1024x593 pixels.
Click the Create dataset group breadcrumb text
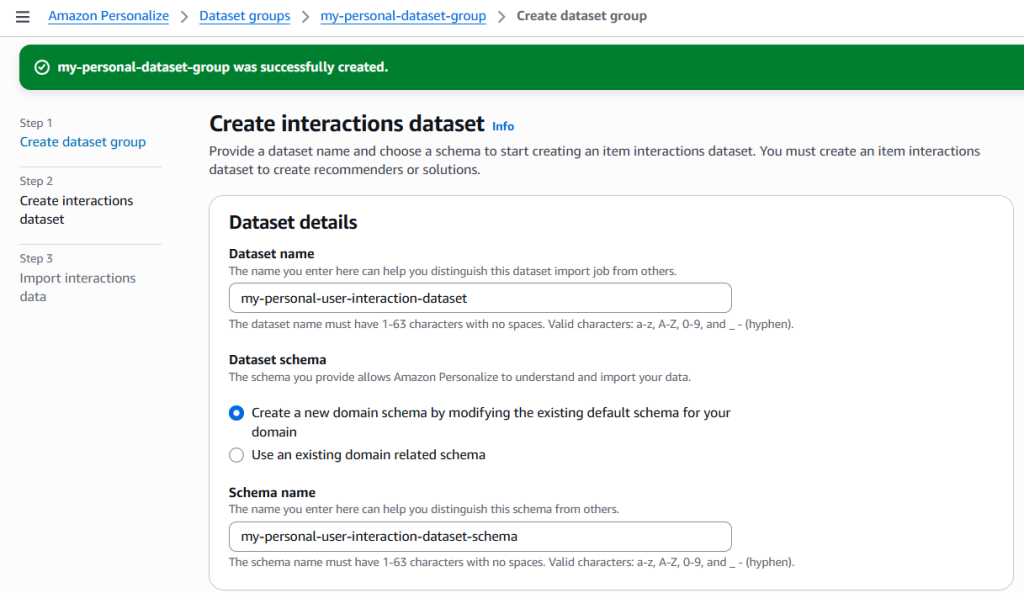click(x=581, y=16)
